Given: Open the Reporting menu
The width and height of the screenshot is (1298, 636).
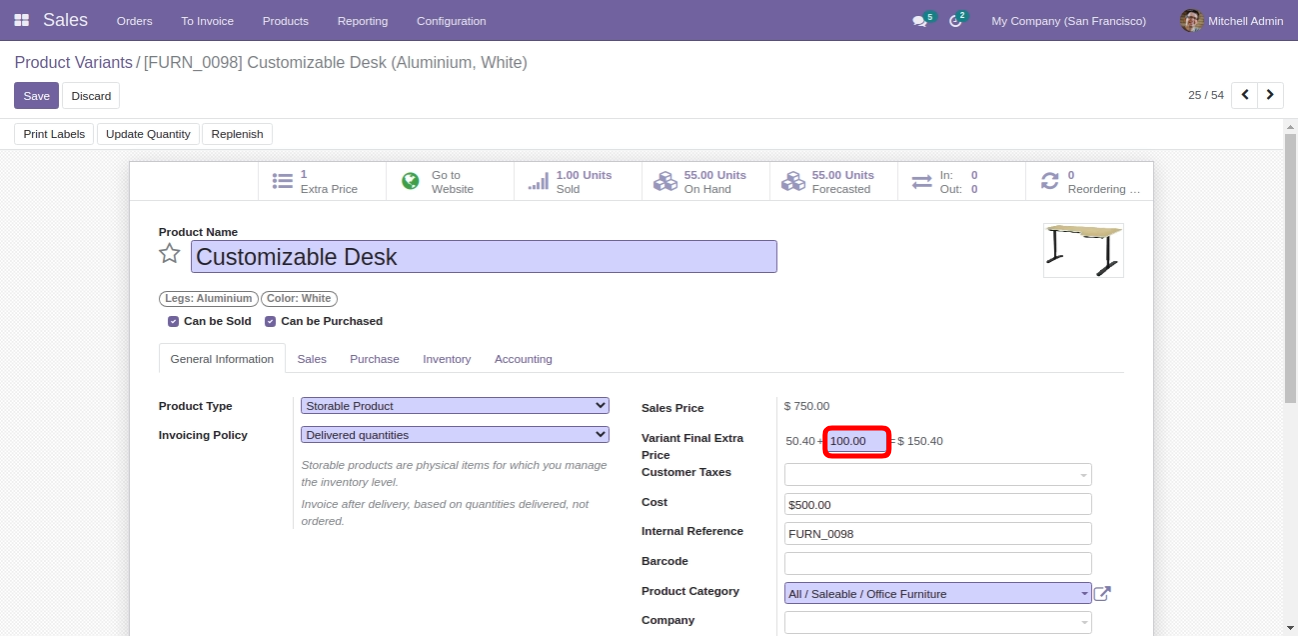Looking at the screenshot, I should pos(362,21).
